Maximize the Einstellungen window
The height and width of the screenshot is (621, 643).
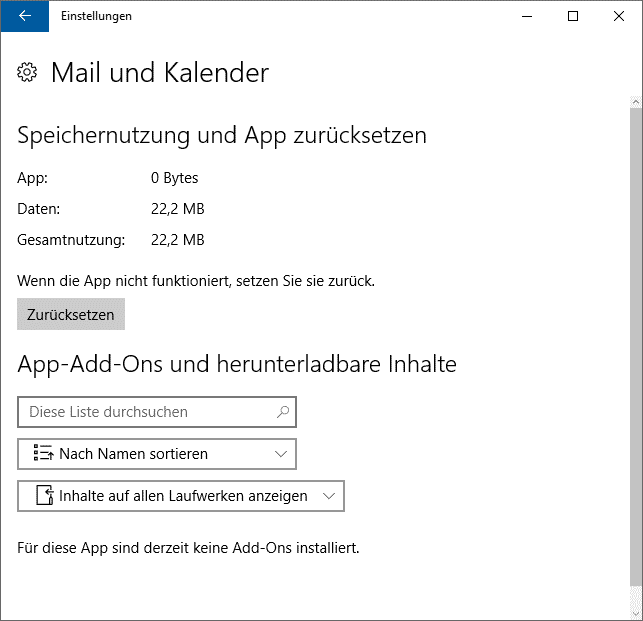click(573, 16)
